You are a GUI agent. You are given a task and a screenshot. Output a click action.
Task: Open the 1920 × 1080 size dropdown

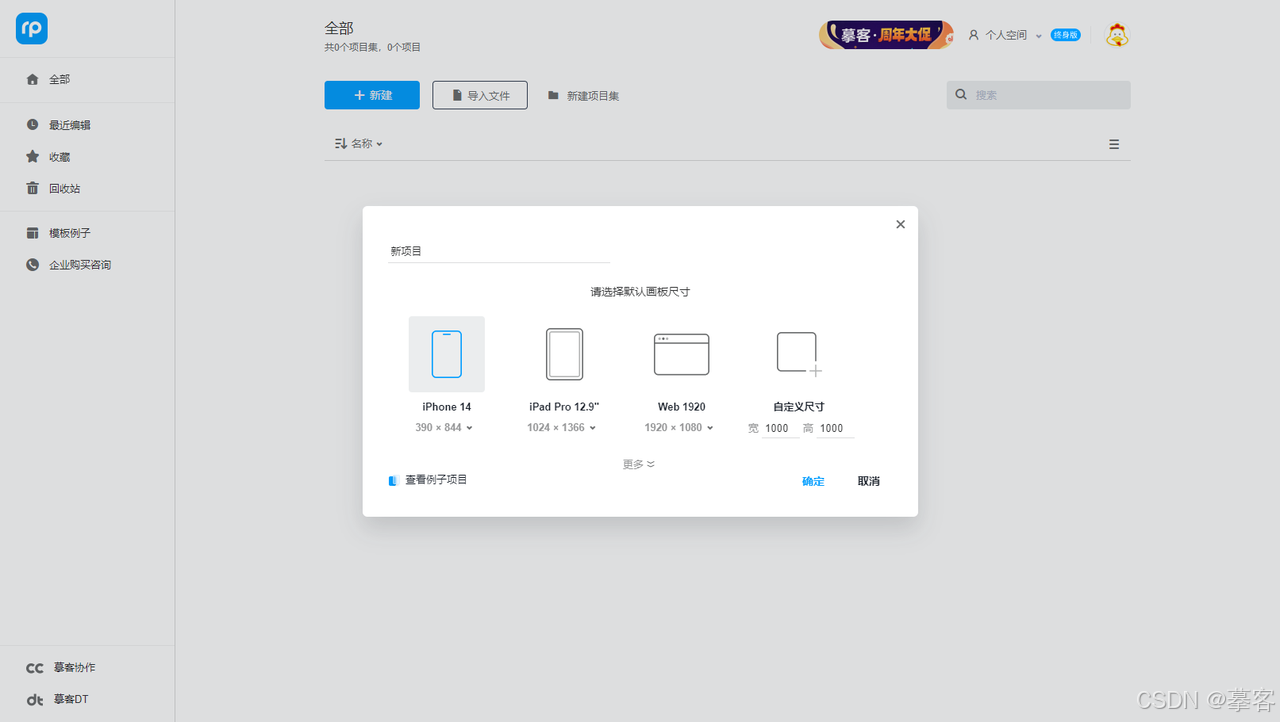pos(679,428)
